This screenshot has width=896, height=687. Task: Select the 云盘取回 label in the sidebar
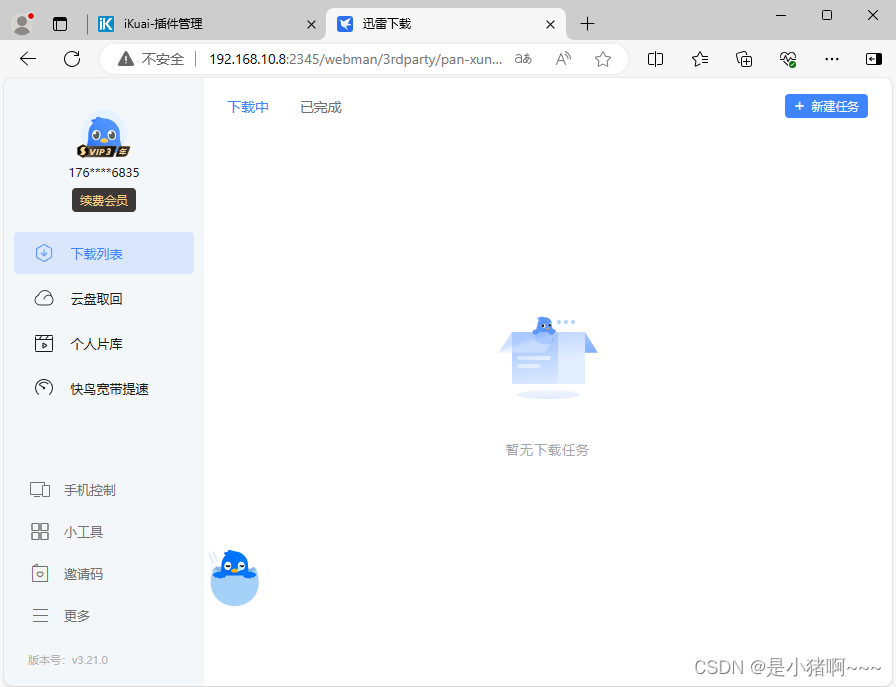pyautogui.click(x=97, y=299)
